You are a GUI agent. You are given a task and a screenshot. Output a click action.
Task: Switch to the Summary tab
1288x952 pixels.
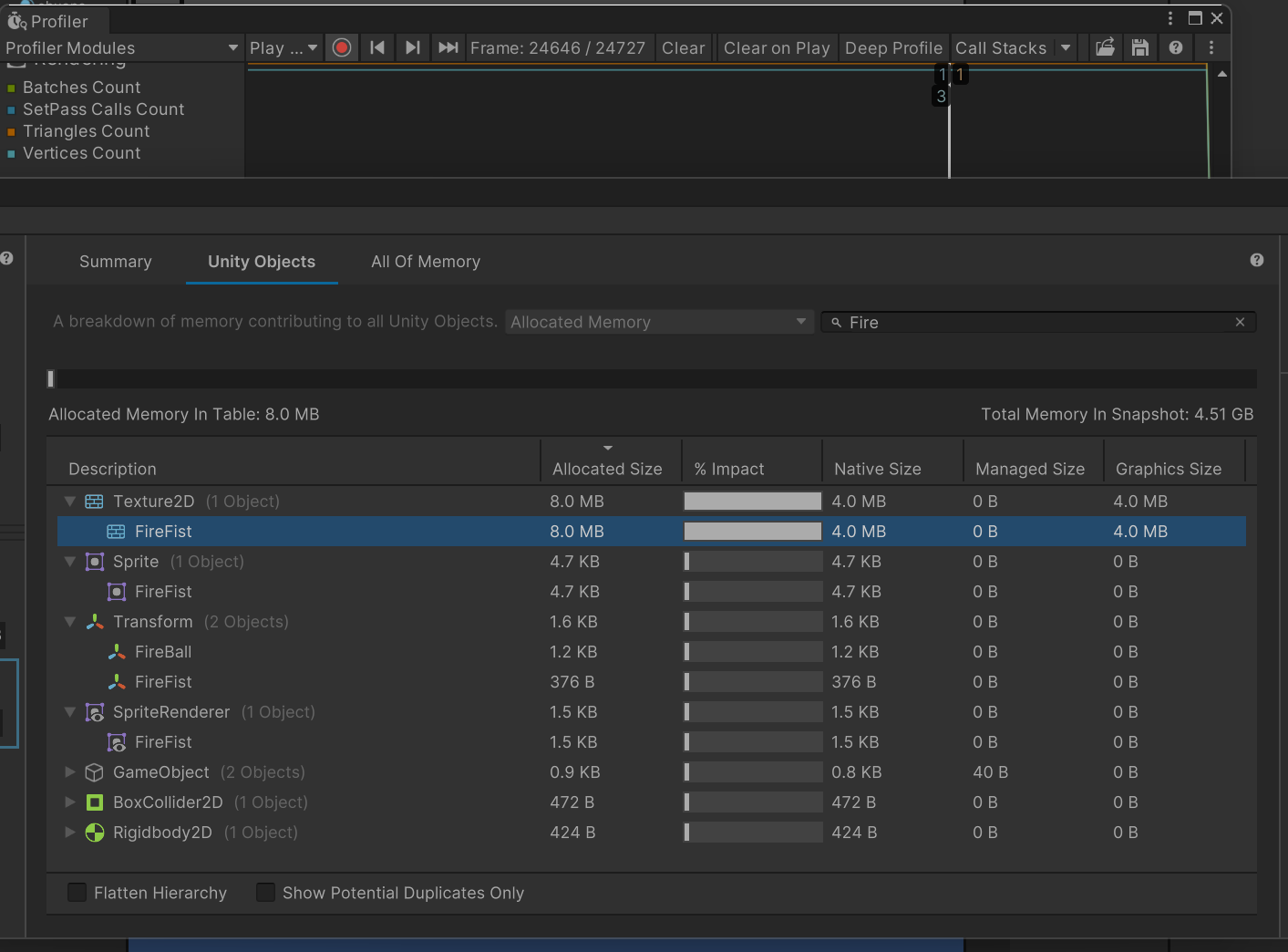(x=116, y=262)
